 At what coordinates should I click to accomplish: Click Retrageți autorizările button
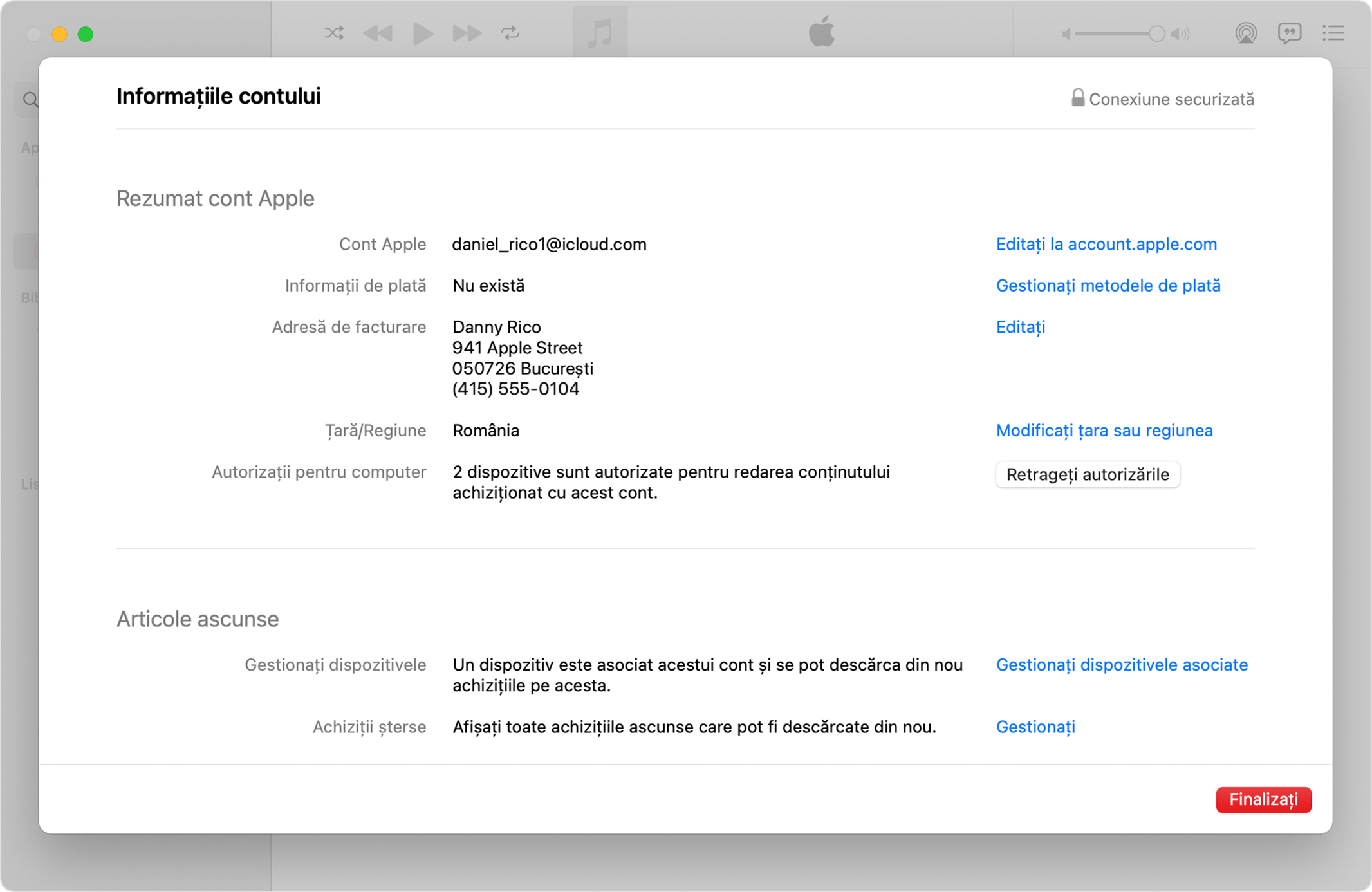[x=1088, y=475]
